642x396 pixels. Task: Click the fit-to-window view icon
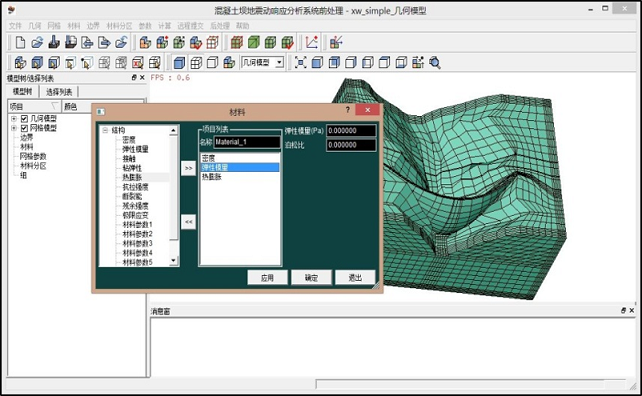tap(301, 63)
